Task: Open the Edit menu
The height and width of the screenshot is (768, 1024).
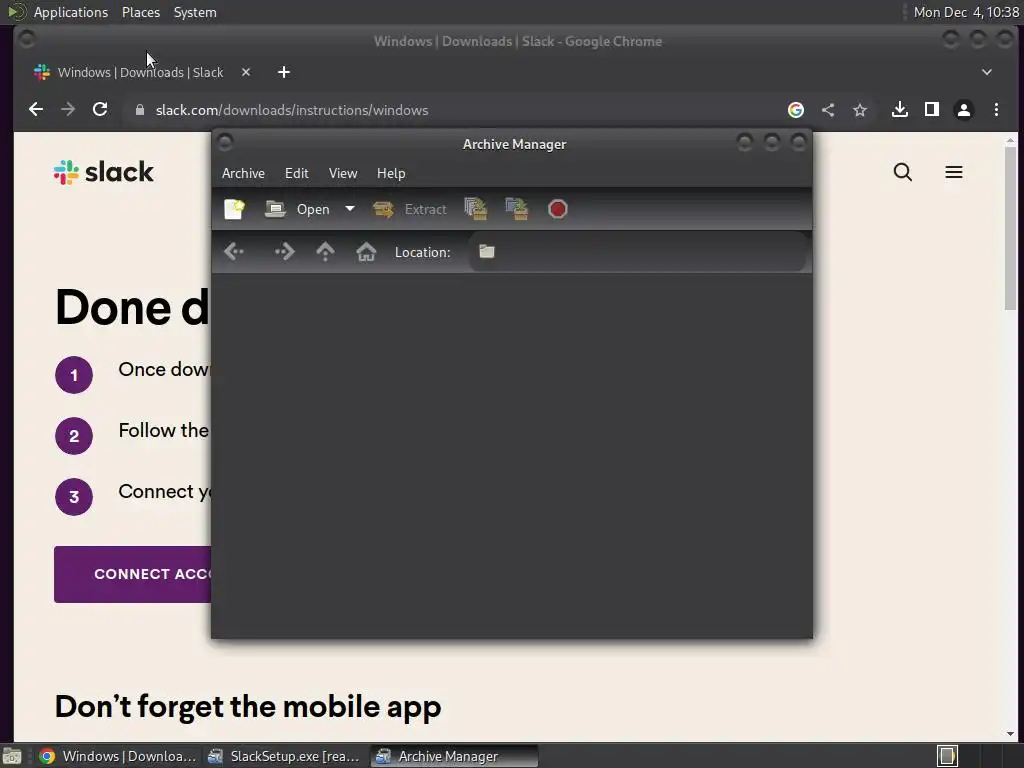Action: pos(296,173)
